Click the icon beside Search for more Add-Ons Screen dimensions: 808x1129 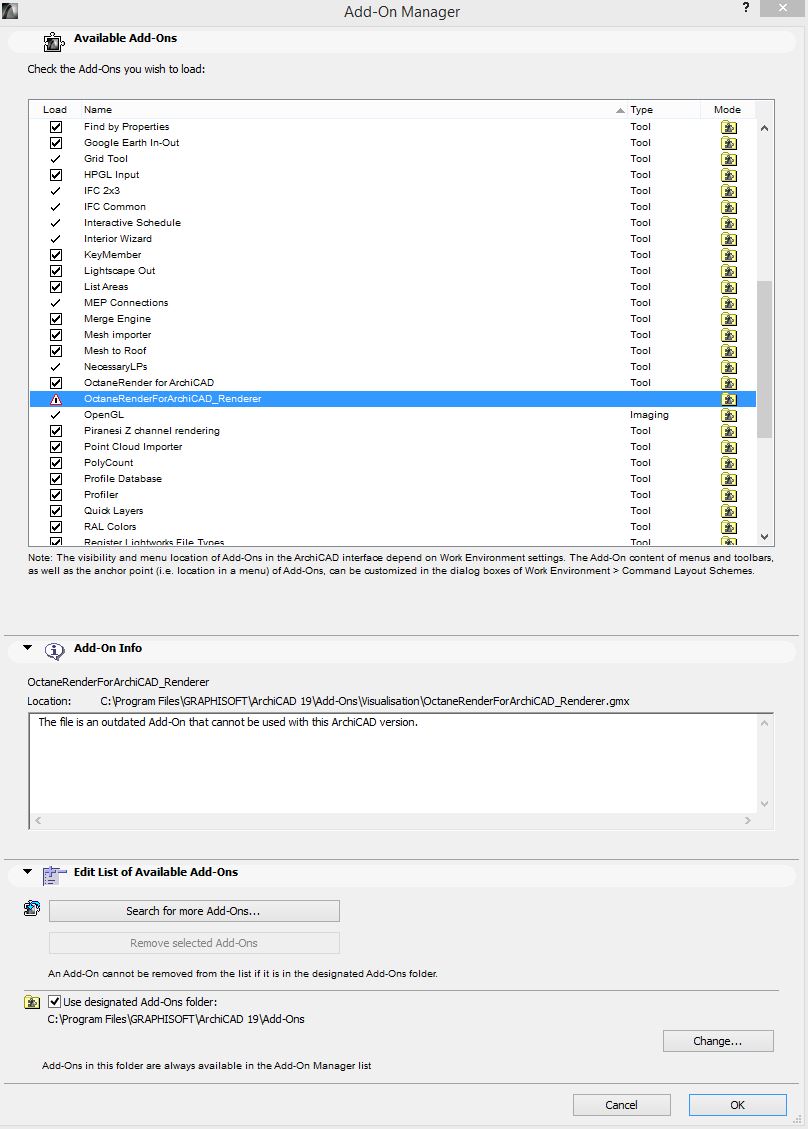tap(32, 908)
